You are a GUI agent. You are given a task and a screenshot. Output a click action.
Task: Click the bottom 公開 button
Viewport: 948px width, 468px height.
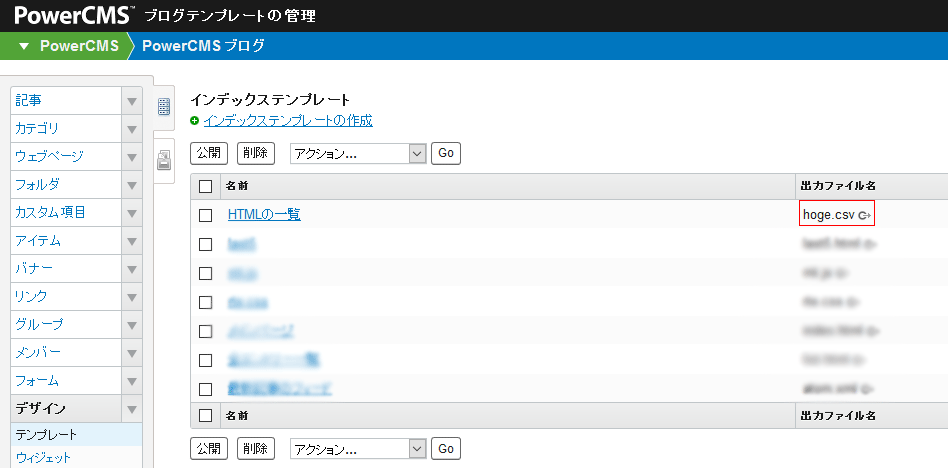209,449
